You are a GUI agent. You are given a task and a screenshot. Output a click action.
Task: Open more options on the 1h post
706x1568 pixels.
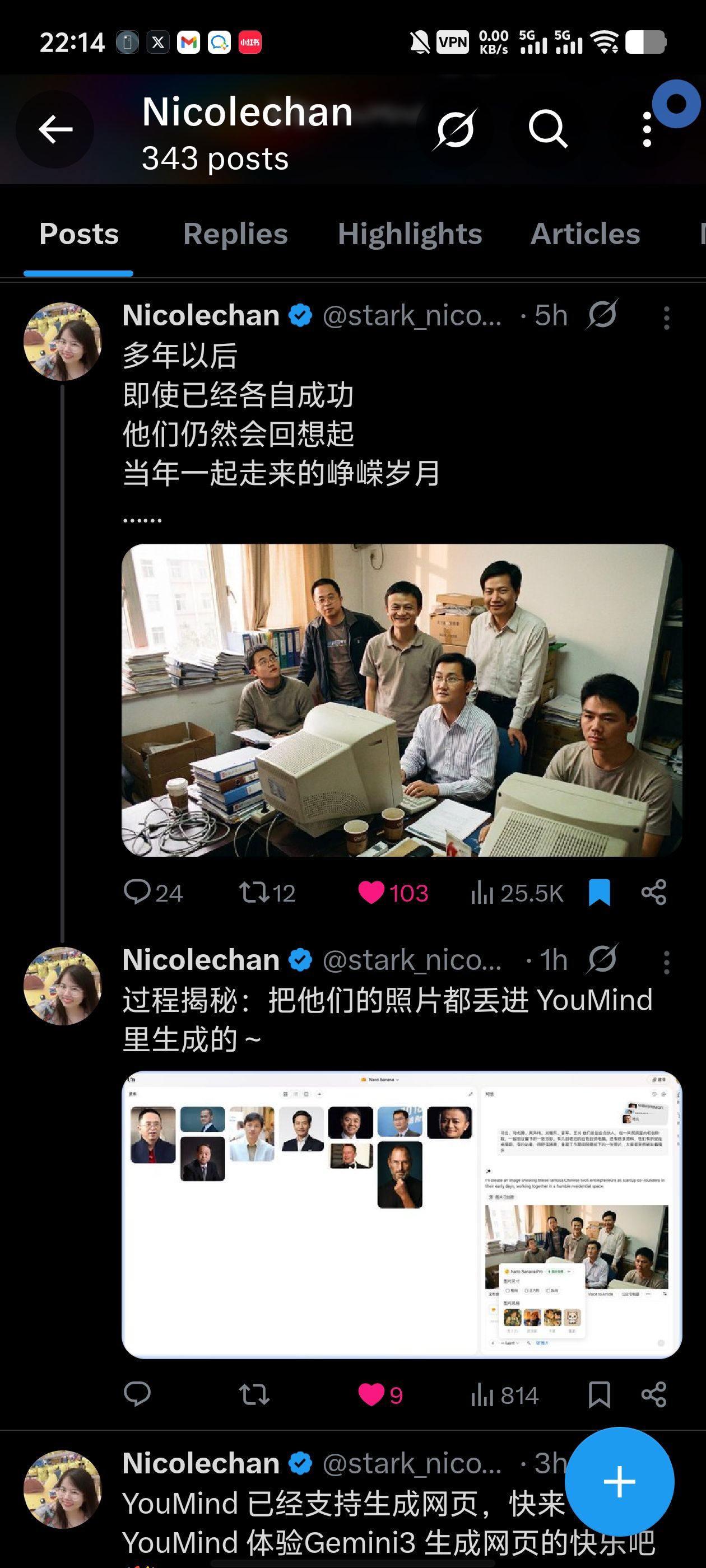(x=666, y=962)
